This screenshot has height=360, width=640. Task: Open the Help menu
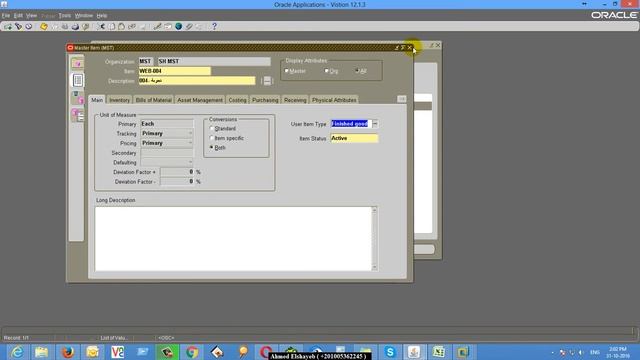(102, 16)
